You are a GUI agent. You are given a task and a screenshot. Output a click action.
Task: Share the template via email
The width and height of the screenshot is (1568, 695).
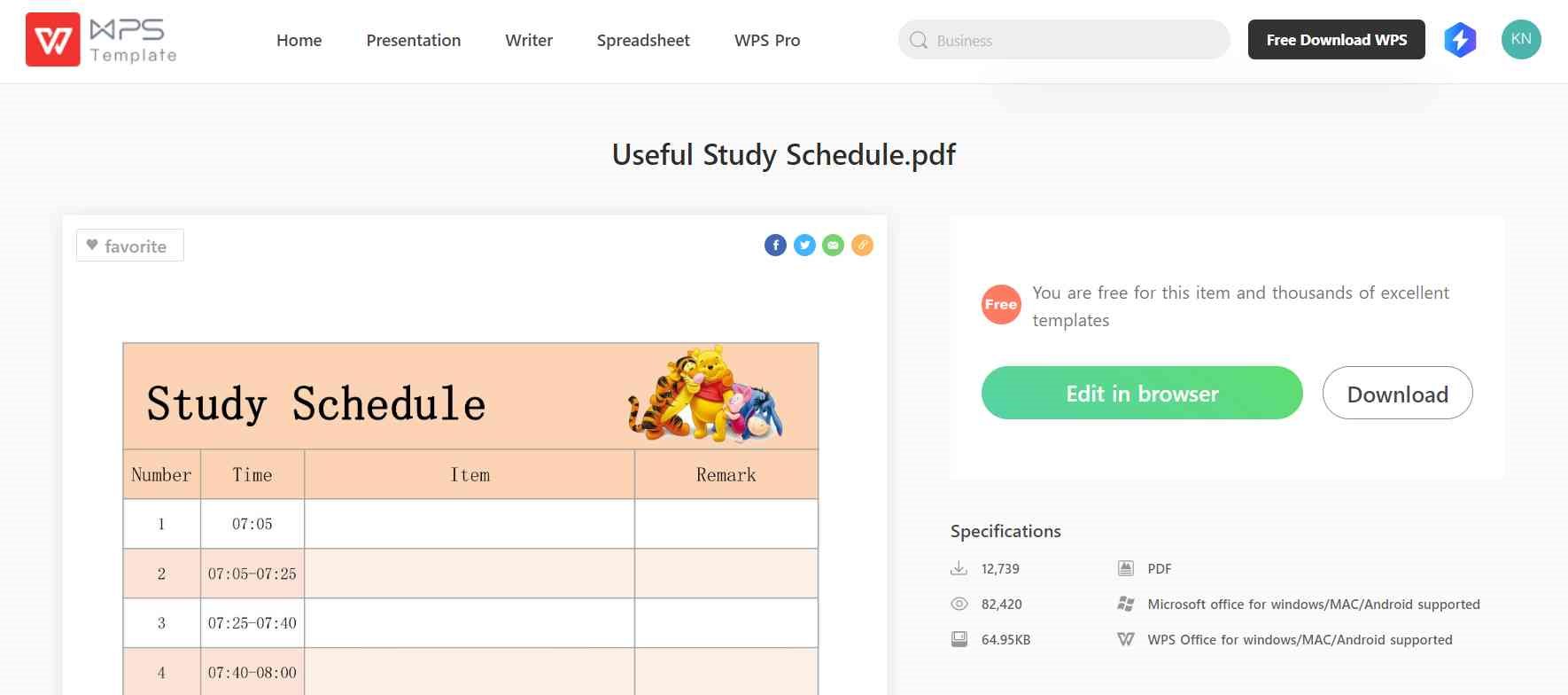coord(833,245)
